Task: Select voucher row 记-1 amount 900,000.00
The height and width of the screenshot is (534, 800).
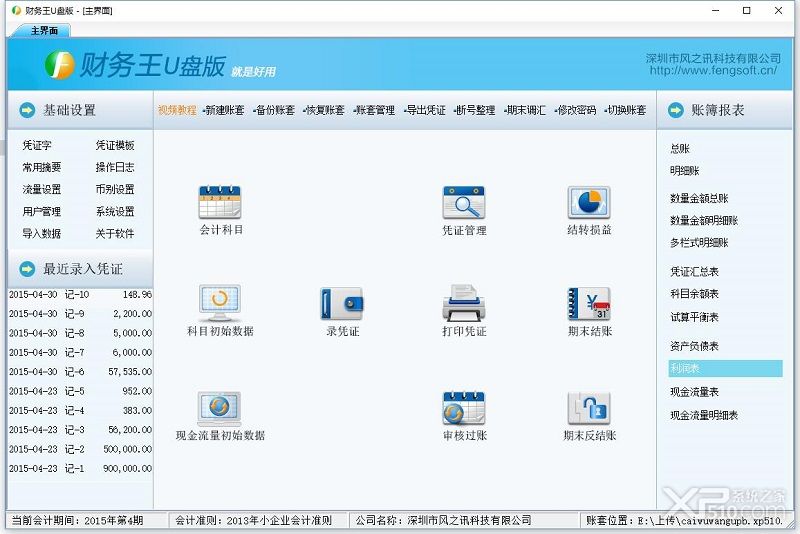Action: point(80,468)
